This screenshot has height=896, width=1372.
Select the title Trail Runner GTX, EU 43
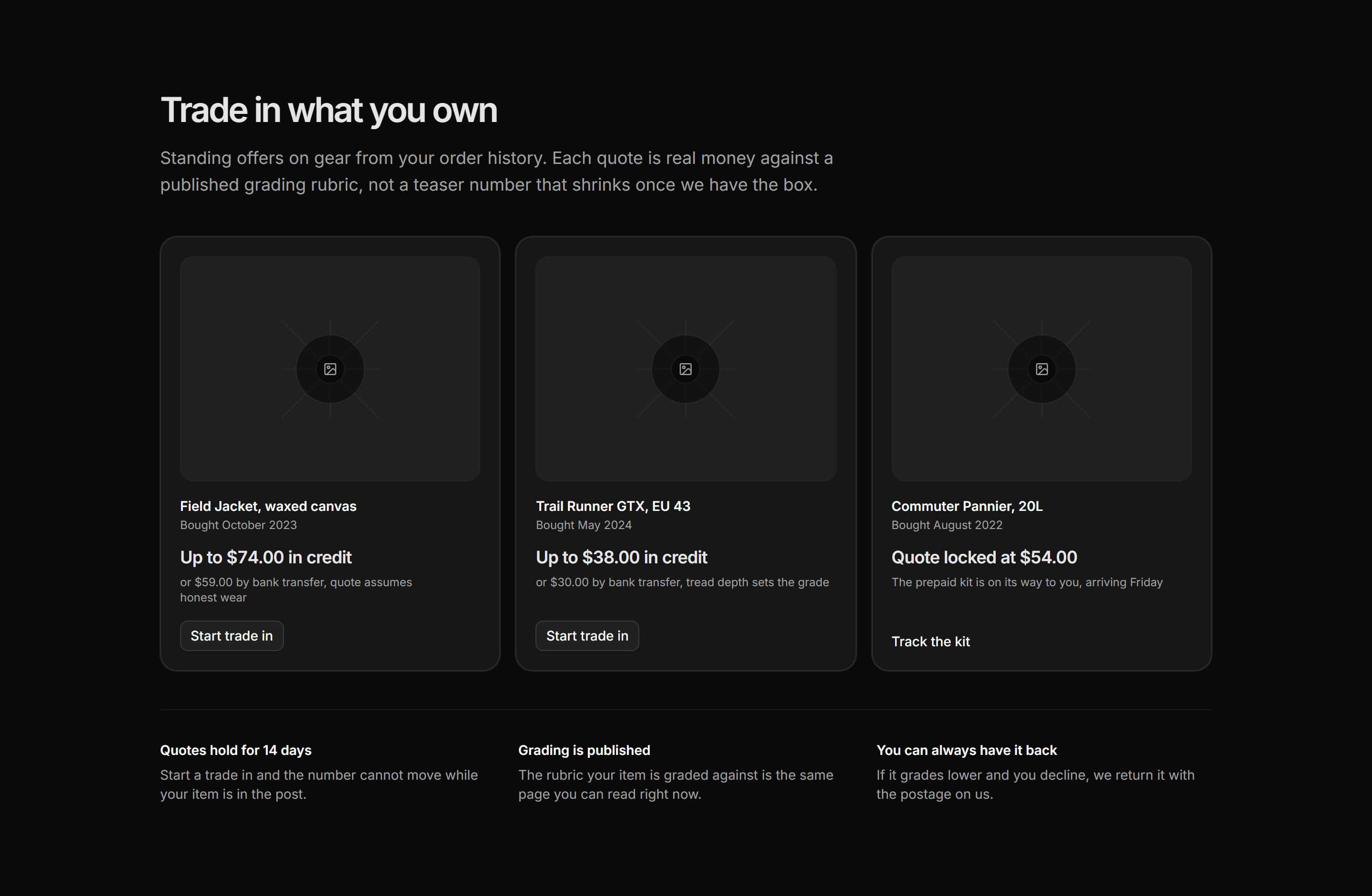[613, 506]
